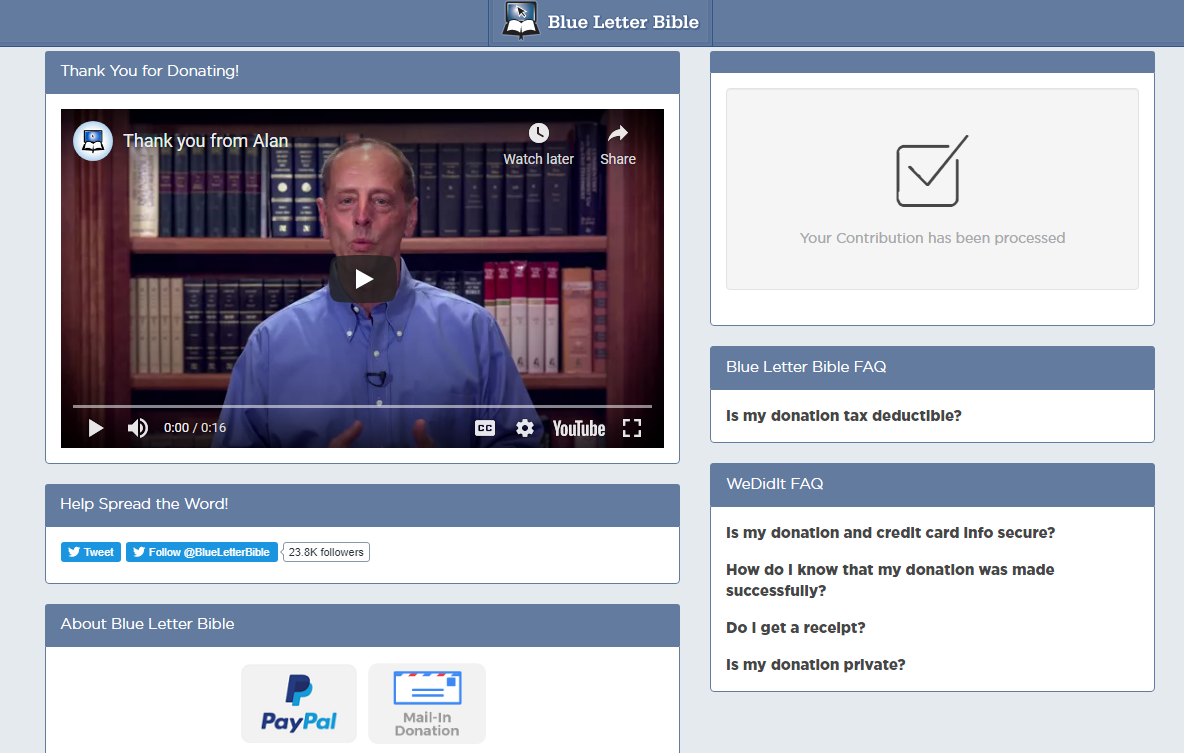1184x753 pixels.
Task: Click the Share arrow icon on video
Action: [618, 134]
